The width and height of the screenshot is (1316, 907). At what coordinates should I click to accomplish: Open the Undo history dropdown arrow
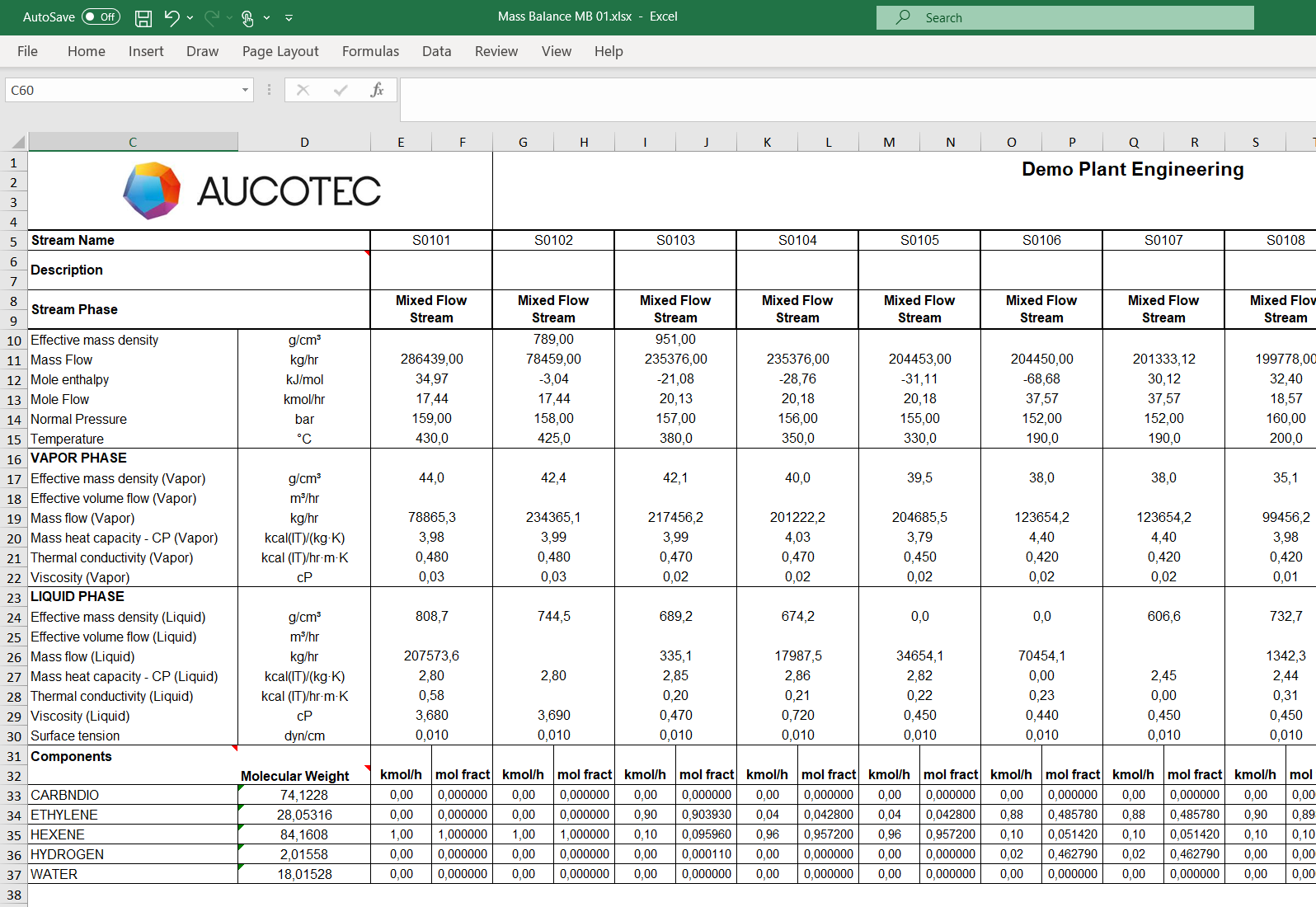click(x=190, y=17)
